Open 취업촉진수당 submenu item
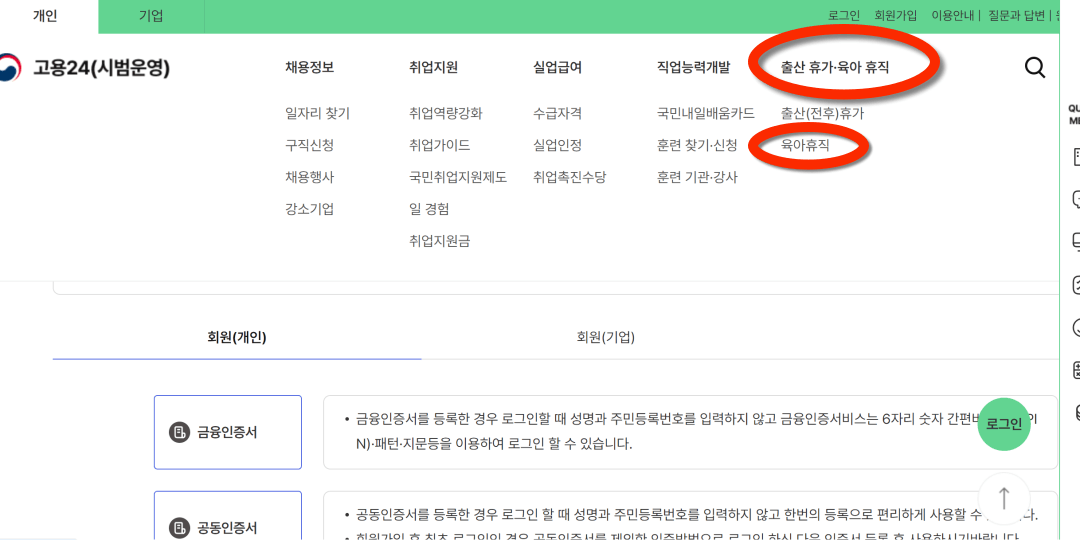The height and width of the screenshot is (540, 1080). 570,178
